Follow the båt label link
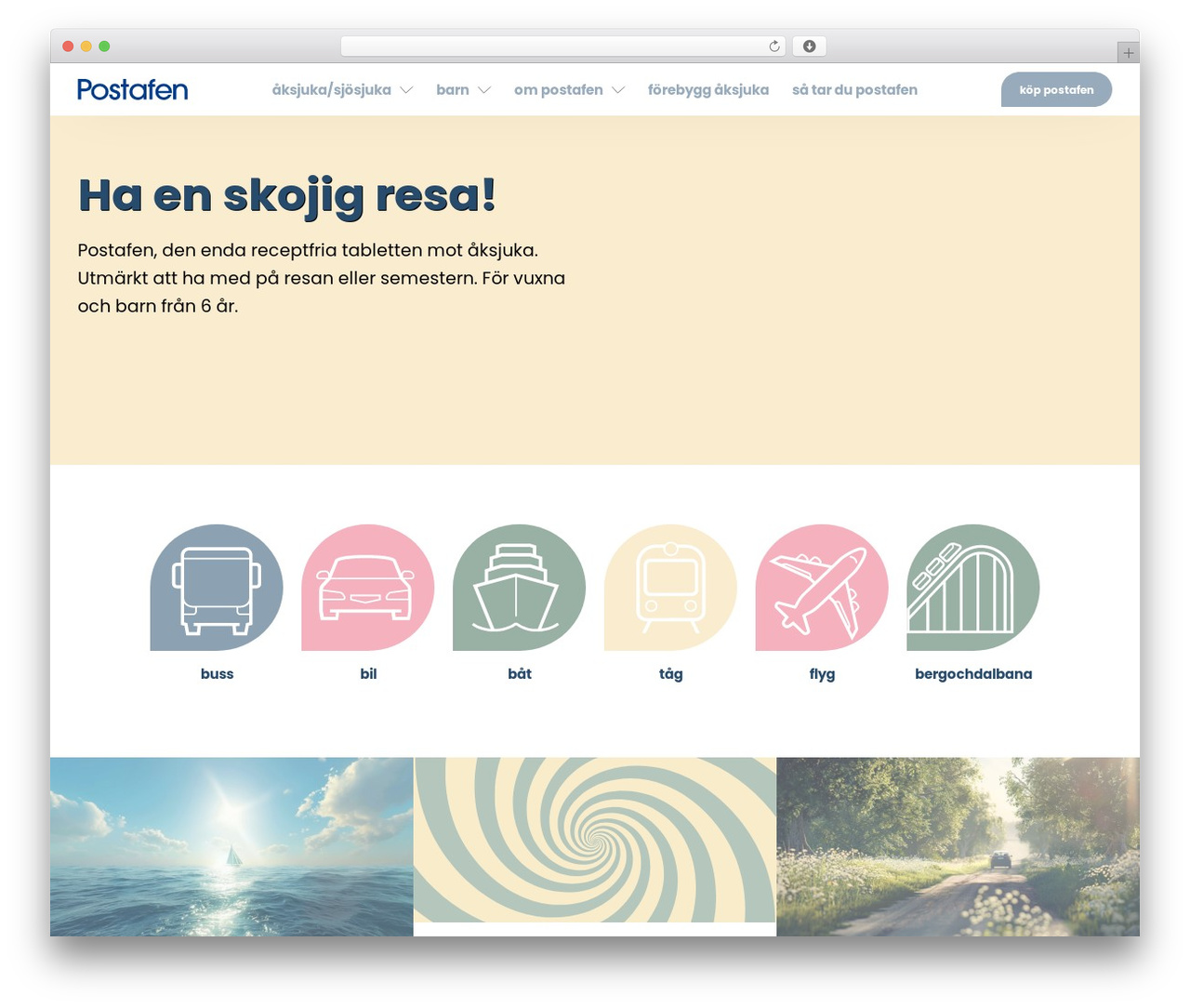Screen dimensions: 1190x1008 click(x=520, y=673)
